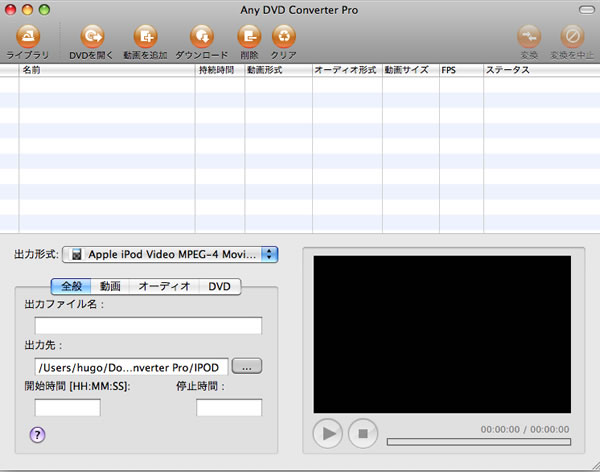
Task: Switch to the オーディオ (Audio) tab
Action: [164, 286]
